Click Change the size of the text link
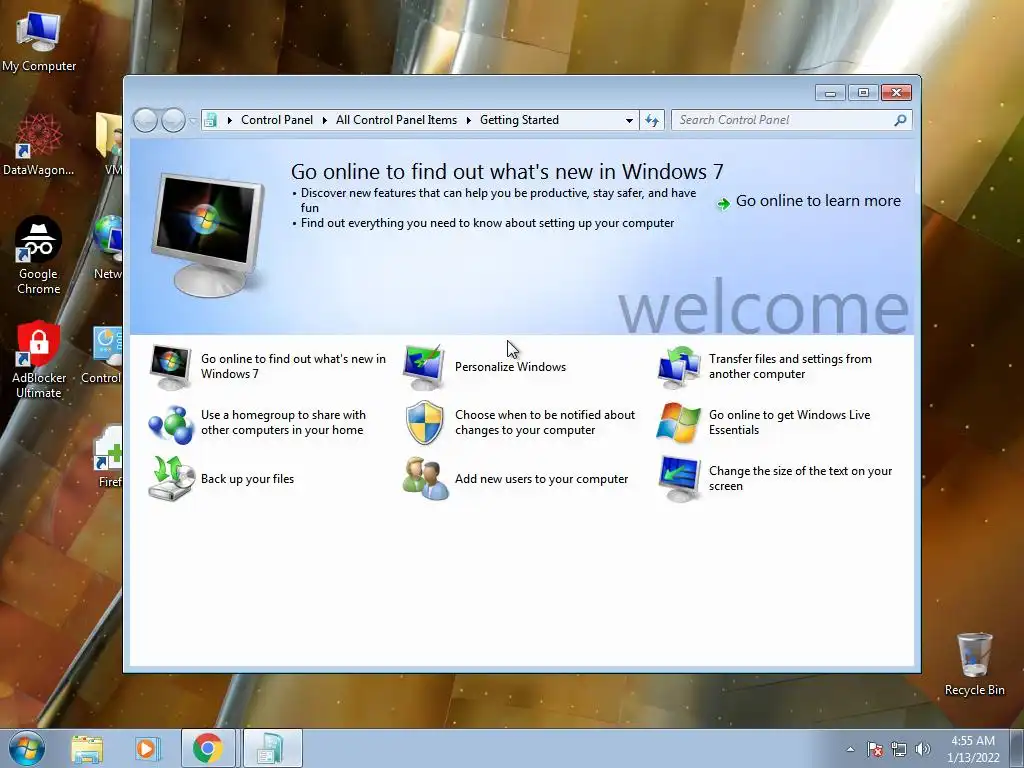 point(800,479)
